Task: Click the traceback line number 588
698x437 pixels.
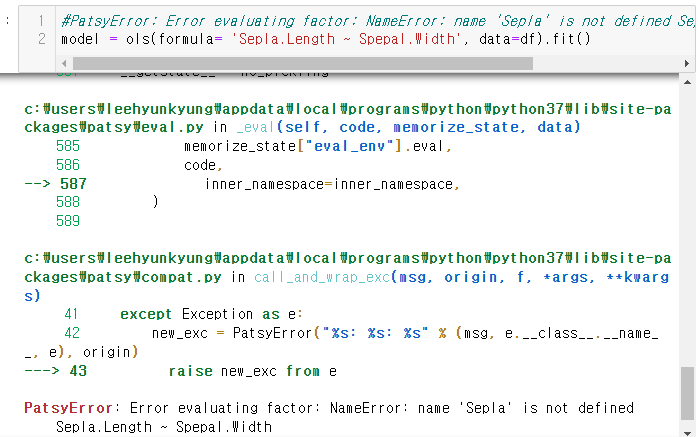Action: point(68,202)
